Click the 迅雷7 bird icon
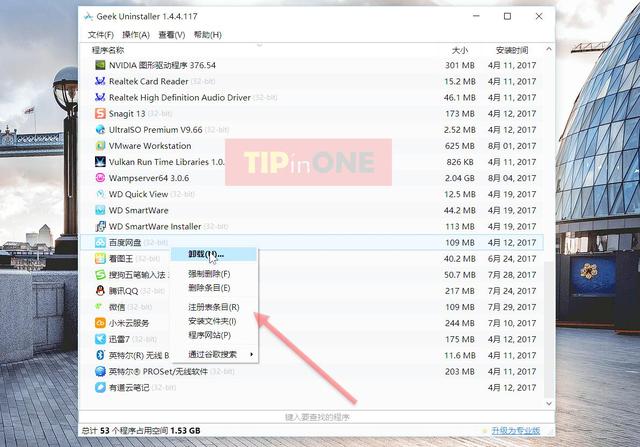 tap(100, 339)
